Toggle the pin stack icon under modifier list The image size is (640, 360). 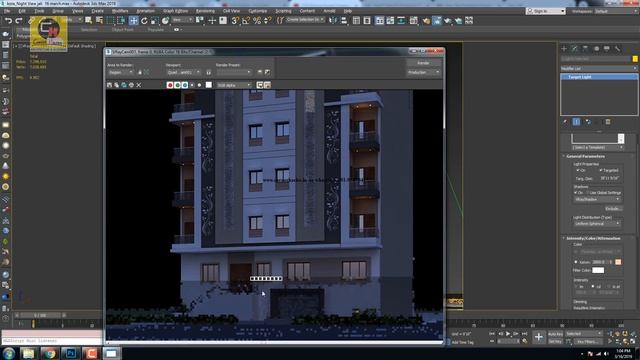click(x=565, y=122)
